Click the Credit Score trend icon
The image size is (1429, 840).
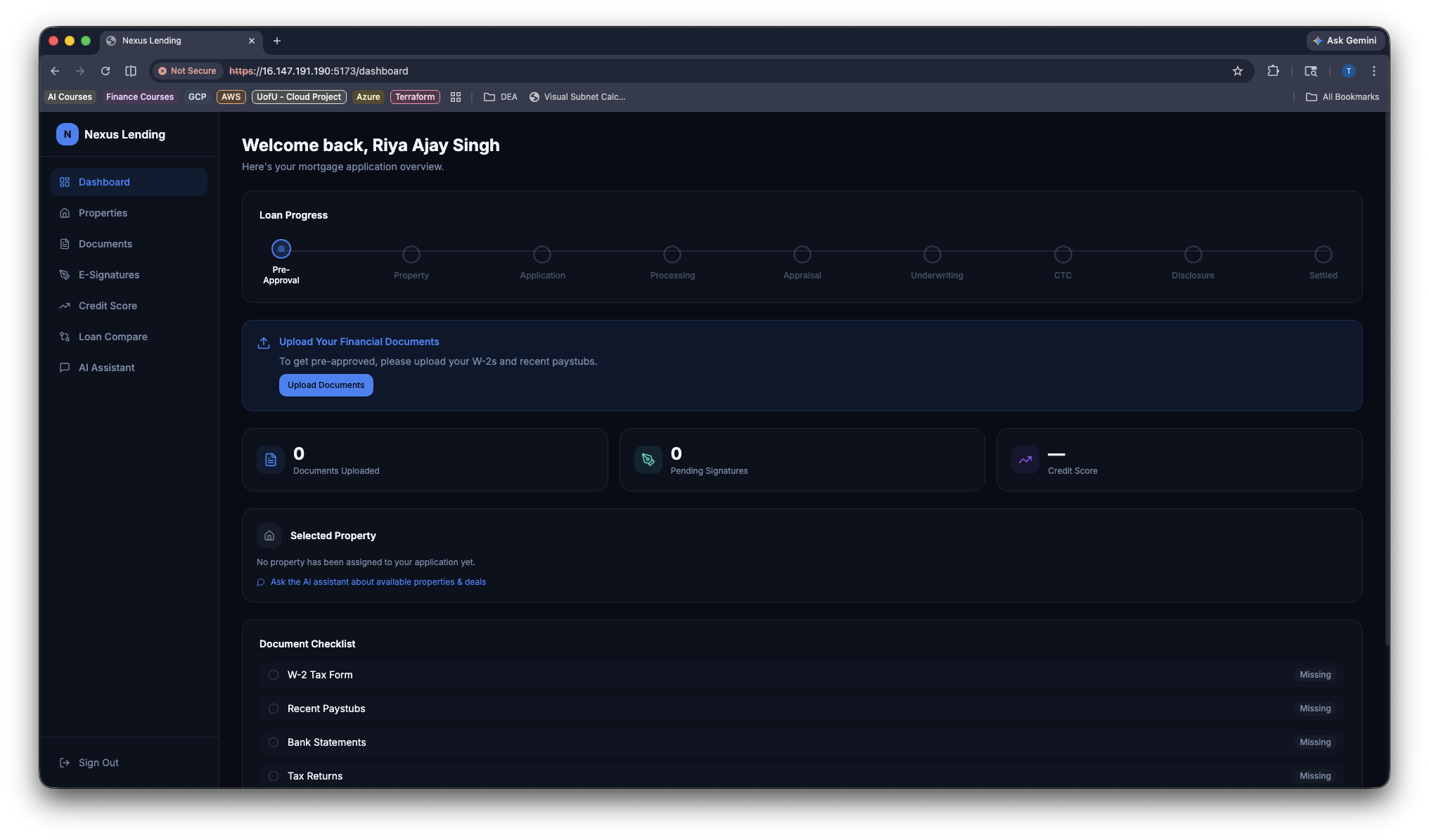coord(1025,460)
